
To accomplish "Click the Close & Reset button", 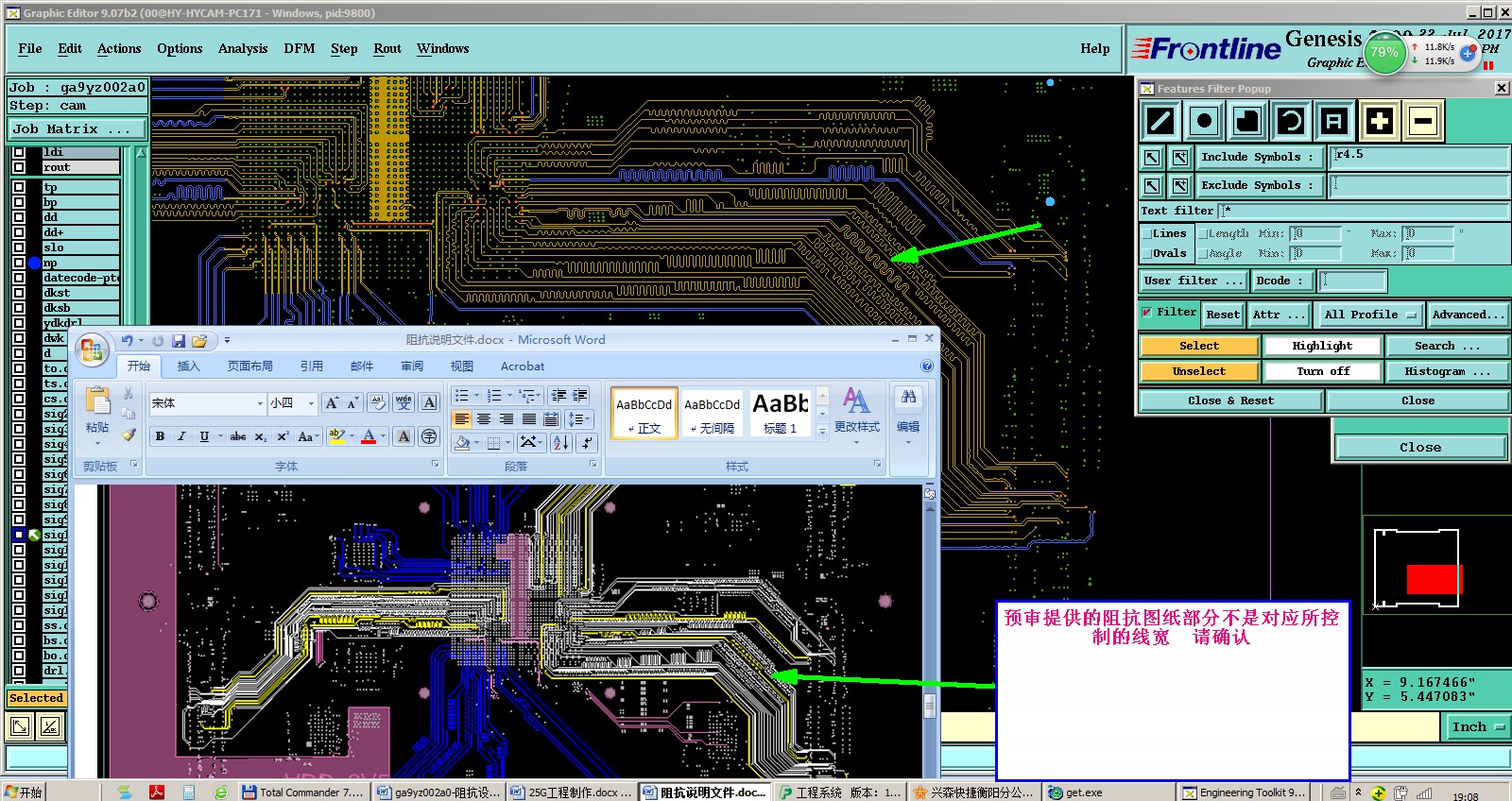I will point(1230,400).
